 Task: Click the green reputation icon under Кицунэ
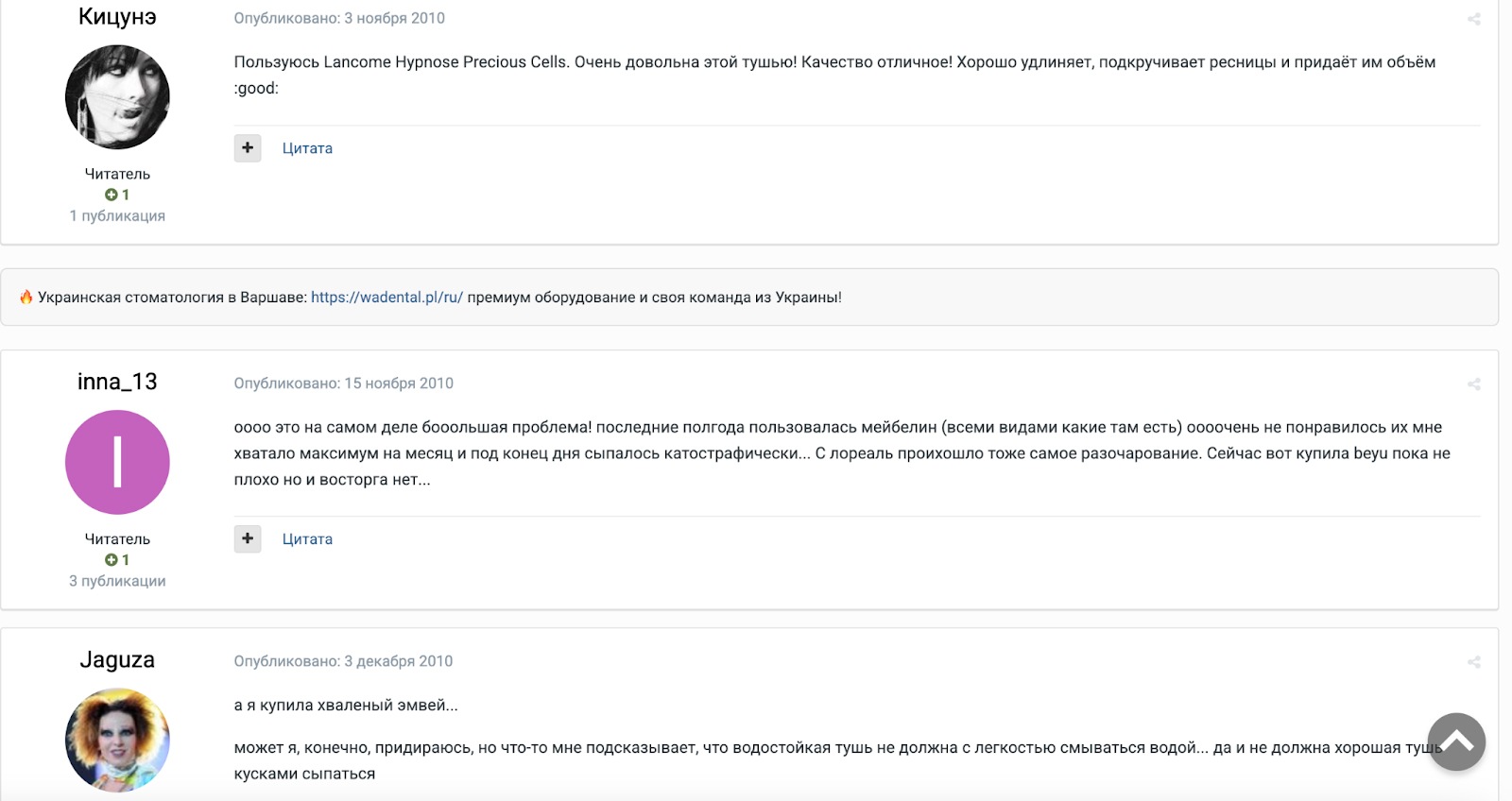pos(111,195)
